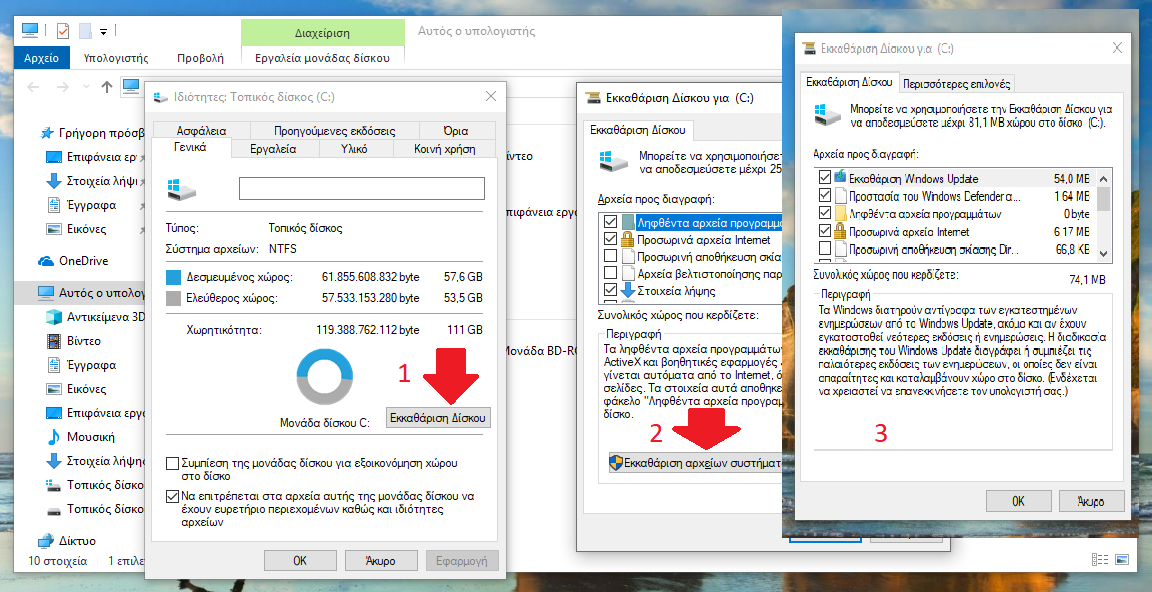Toggle the Να επιτρέπεται στα αρχεία indexing checkbox
1152x592 pixels.
[173, 496]
